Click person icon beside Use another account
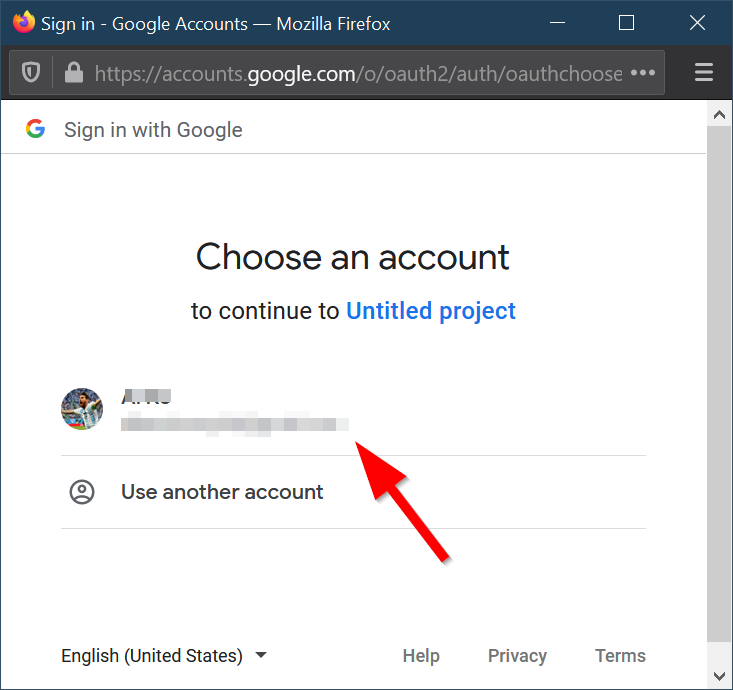Screen dimensions: 733x690 point(82,492)
